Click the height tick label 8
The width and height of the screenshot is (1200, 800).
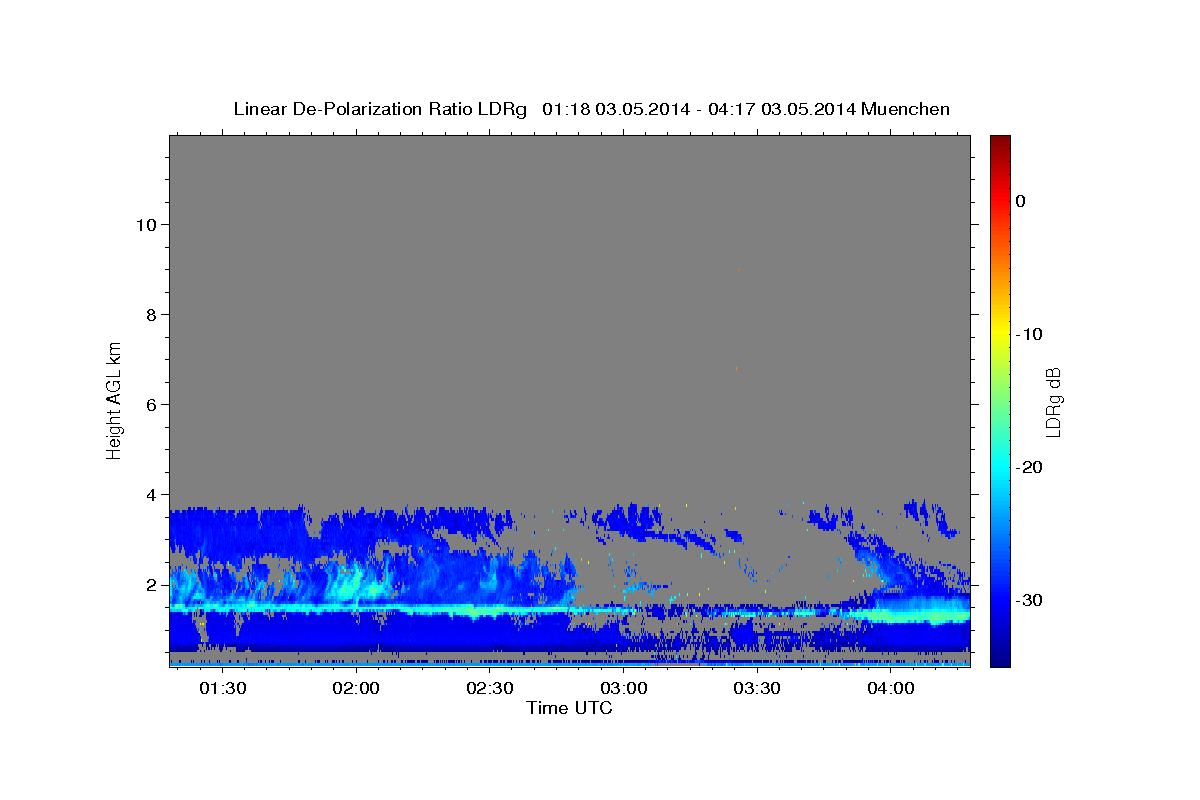tap(150, 314)
